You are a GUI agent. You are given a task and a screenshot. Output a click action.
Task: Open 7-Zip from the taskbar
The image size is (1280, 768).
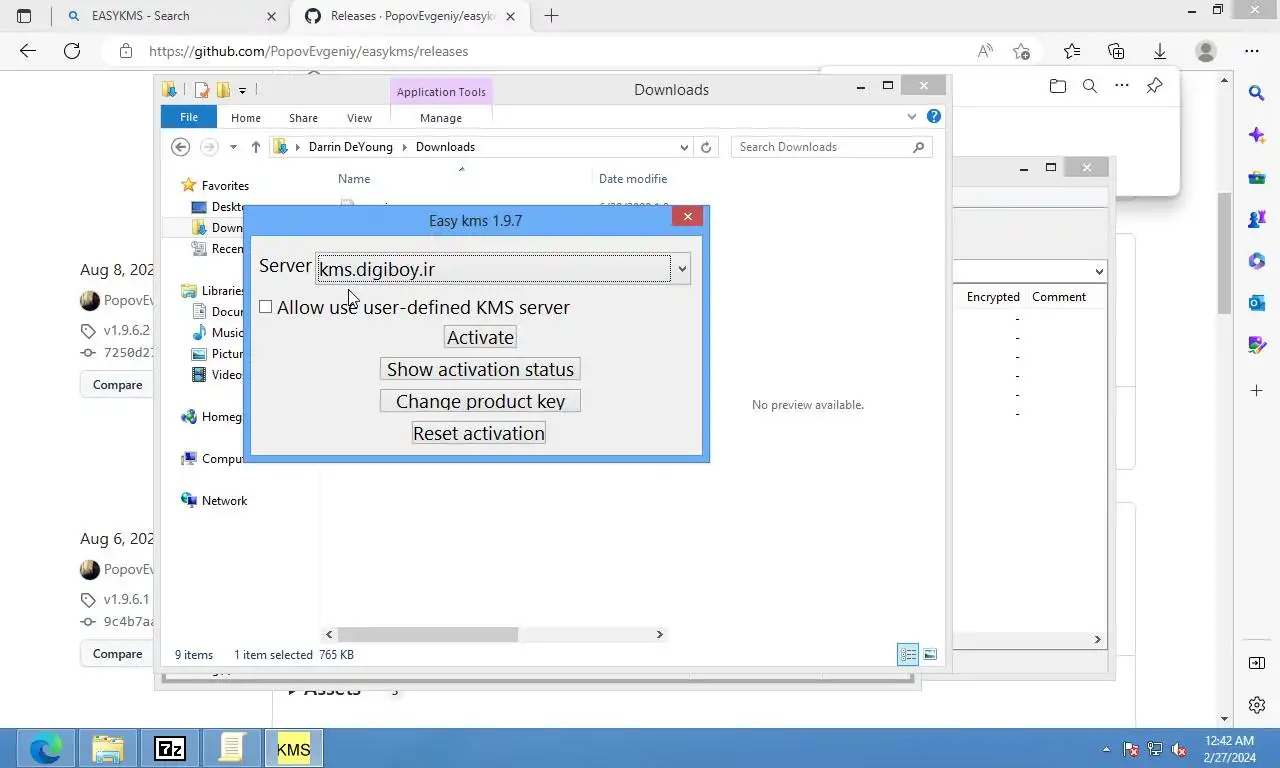170,748
